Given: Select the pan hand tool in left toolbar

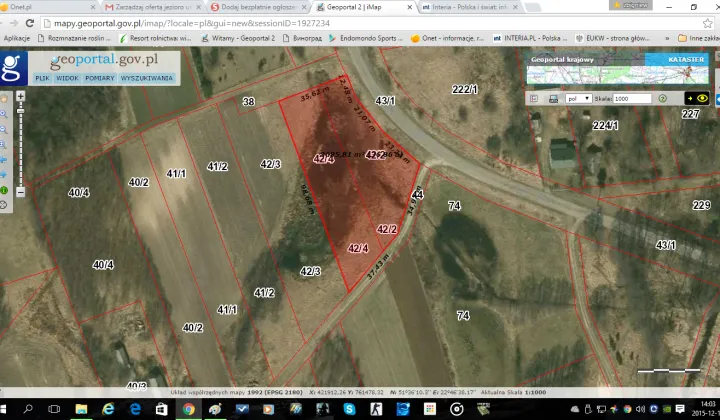Looking at the screenshot, I should pyautogui.click(x=4, y=99).
